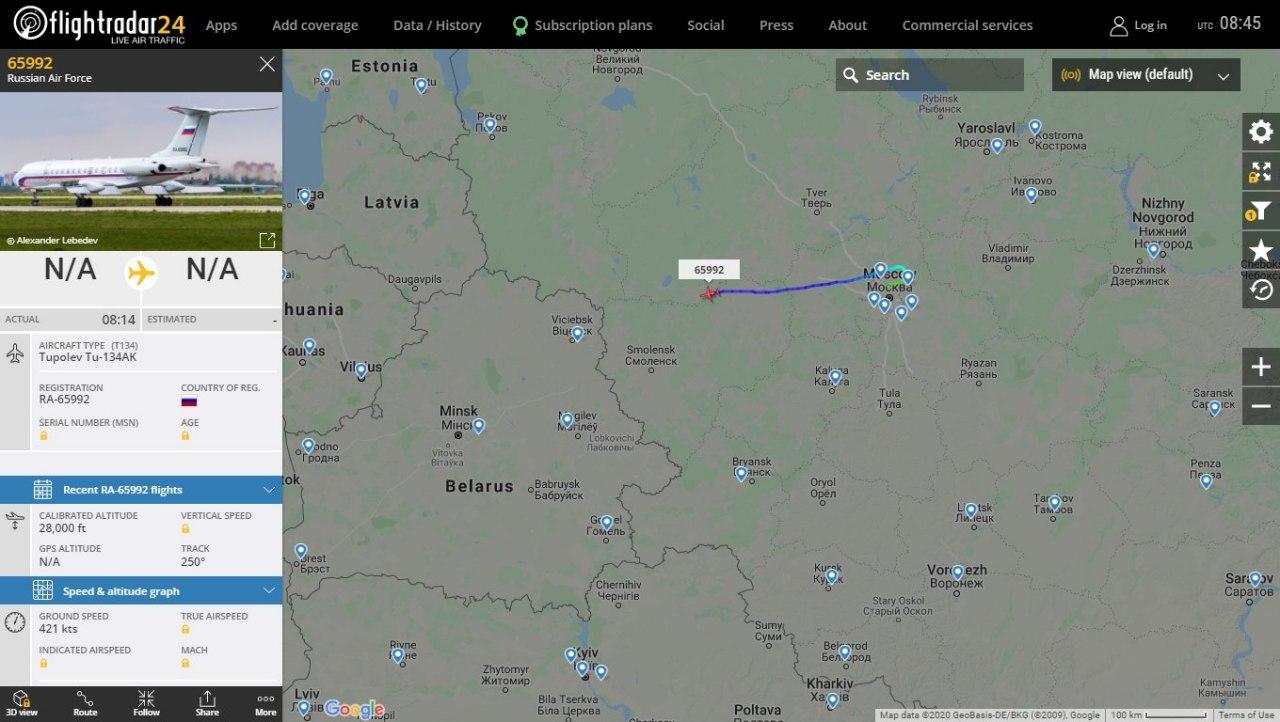Expand Speed & altitude graph section

(141, 591)
